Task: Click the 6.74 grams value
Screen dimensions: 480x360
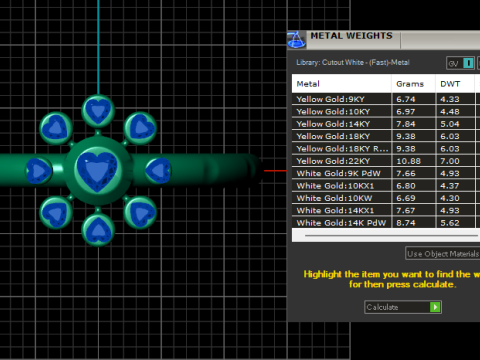Action: (406, 99)
